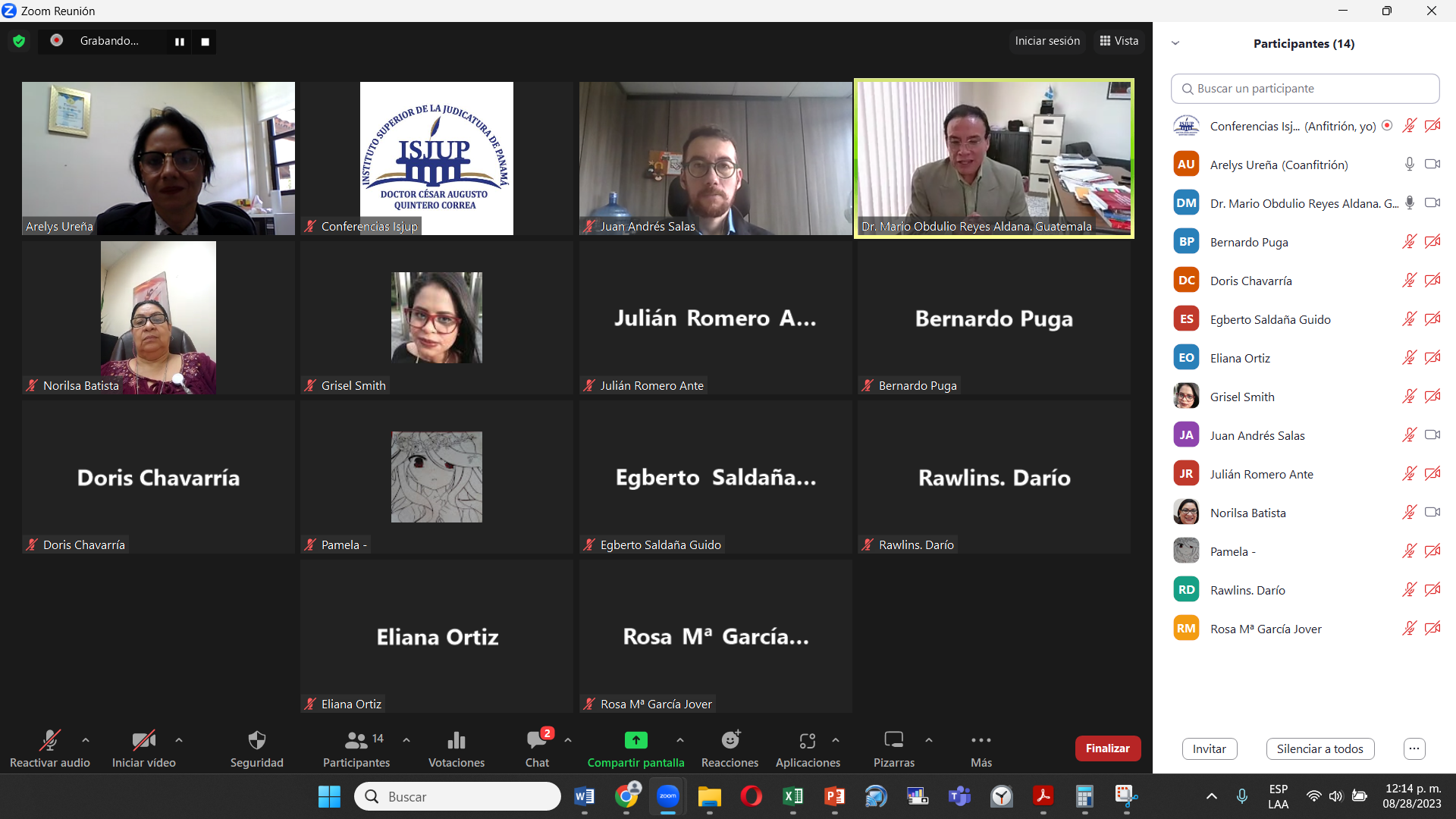Click the Buscar un participante search field
The image size is (1456, 819).
click(x=1305, y=89)
